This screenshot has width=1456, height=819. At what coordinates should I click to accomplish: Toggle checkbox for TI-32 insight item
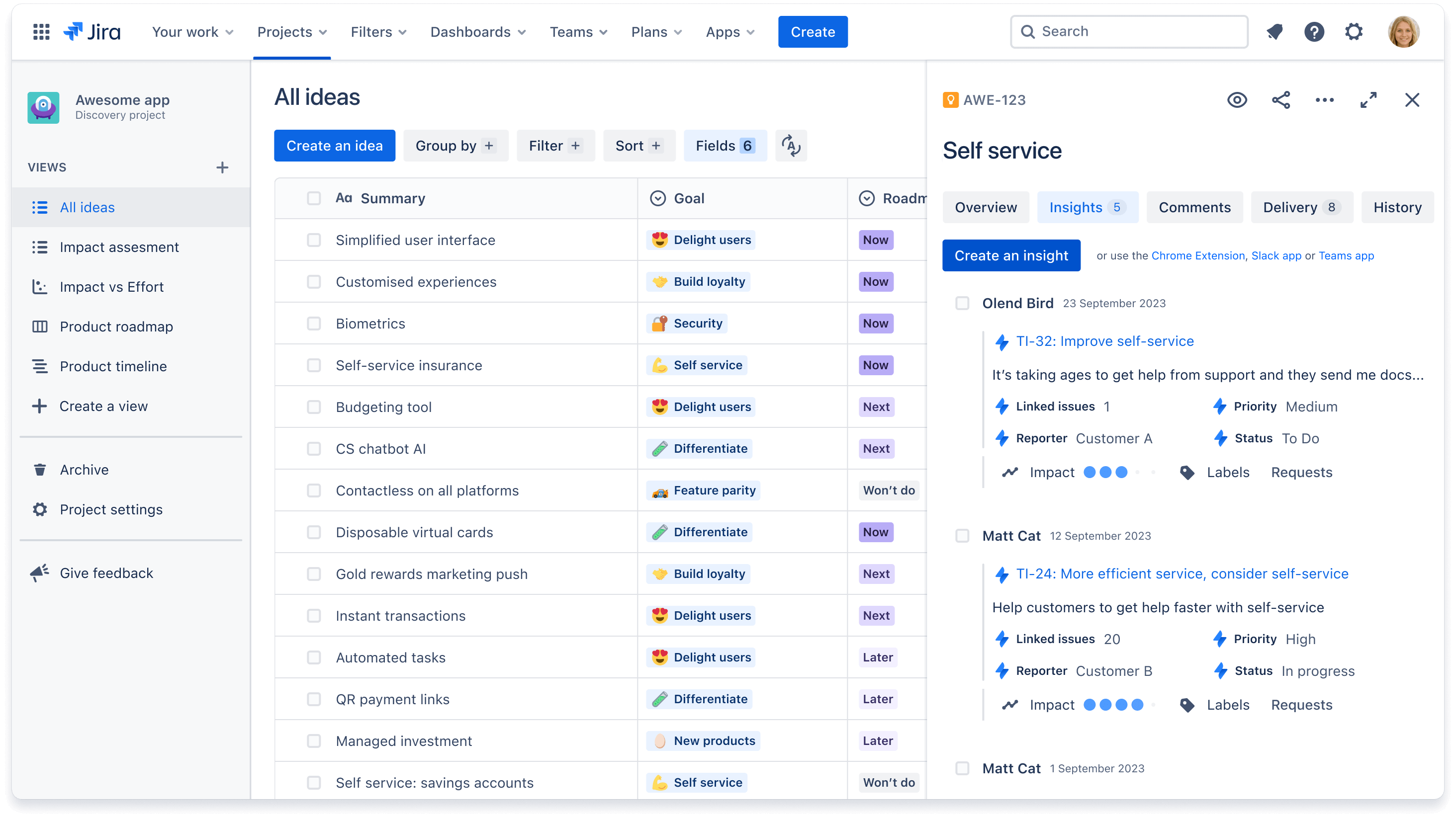(962, 303)
